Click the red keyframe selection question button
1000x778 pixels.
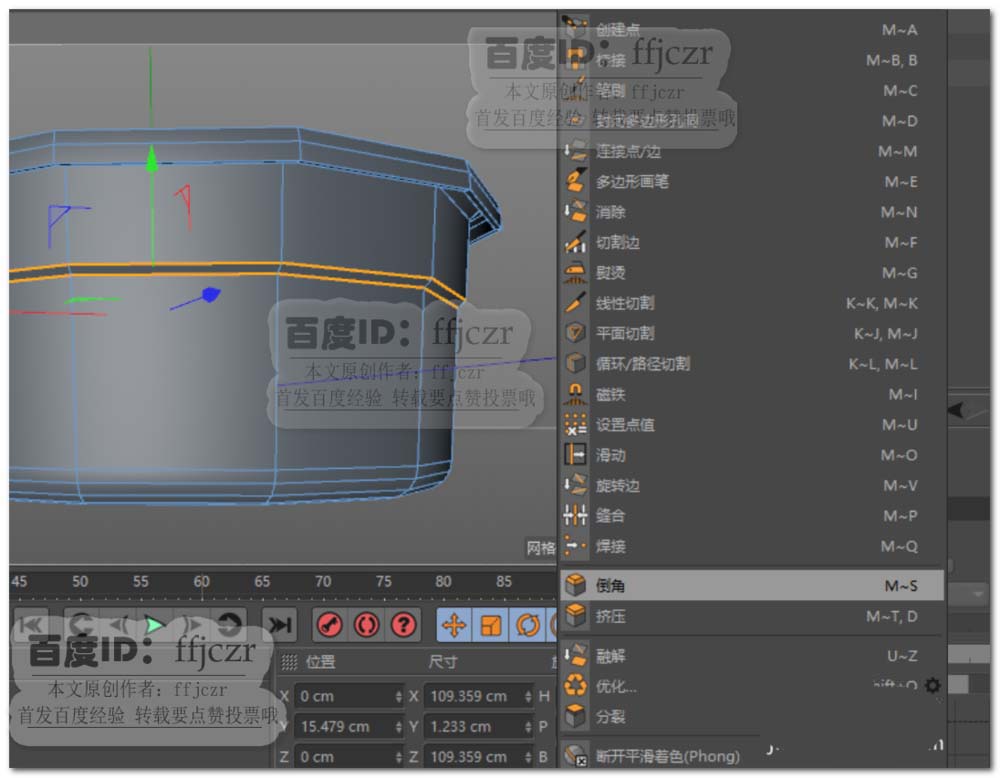pos(403,626)
